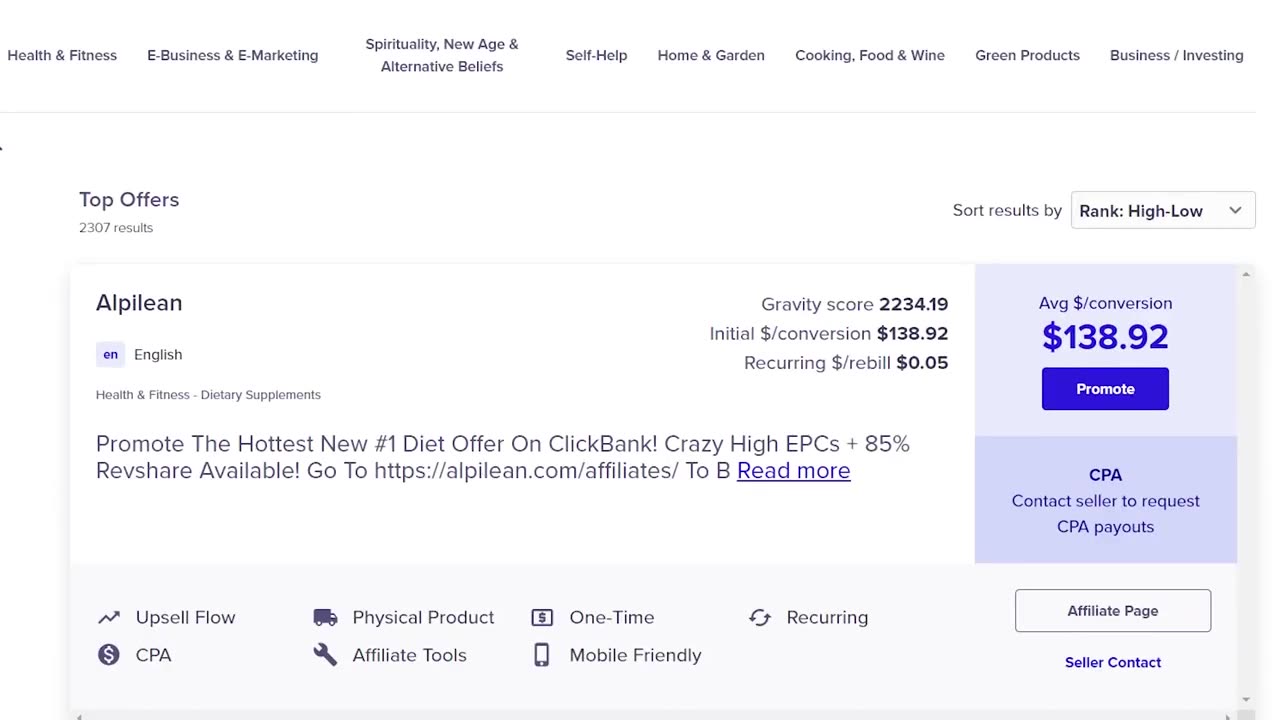Select Spirituality, New Age & Alternative Beliefs

pos(442,55)
